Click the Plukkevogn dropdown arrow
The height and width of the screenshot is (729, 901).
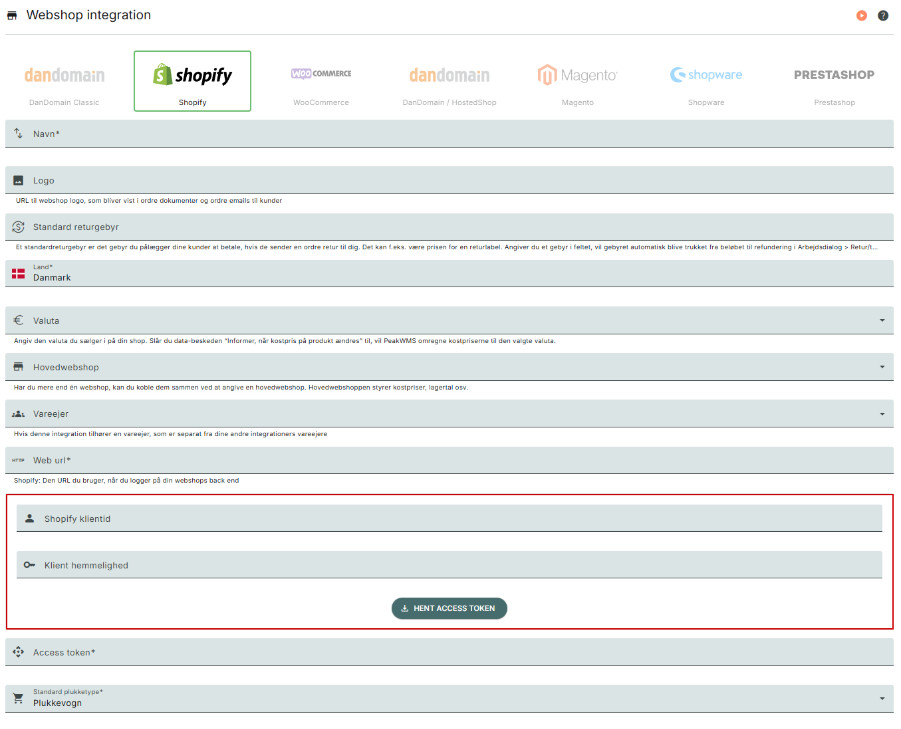[x=882, y=699]
